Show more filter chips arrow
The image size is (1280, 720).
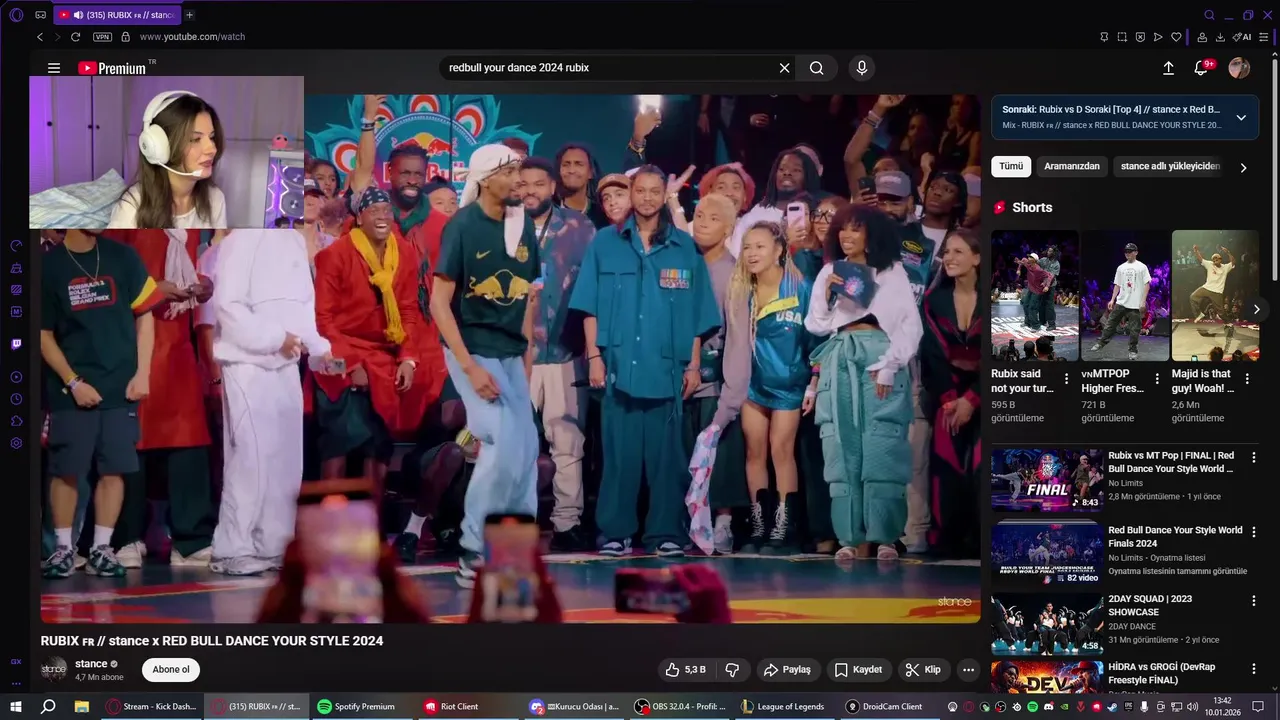point(1243,168)
